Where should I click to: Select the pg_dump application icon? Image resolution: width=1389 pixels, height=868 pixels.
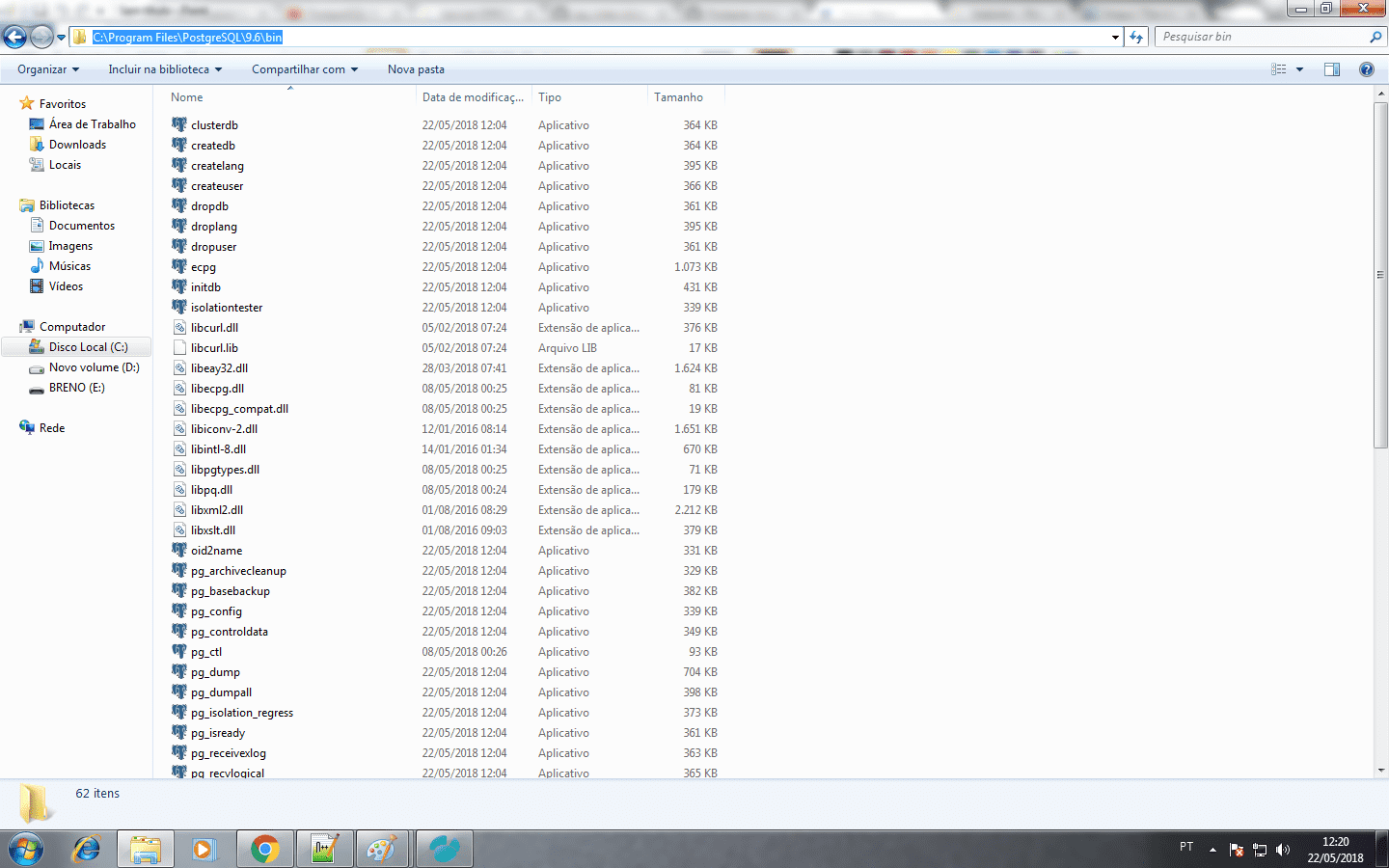(179, 671)
